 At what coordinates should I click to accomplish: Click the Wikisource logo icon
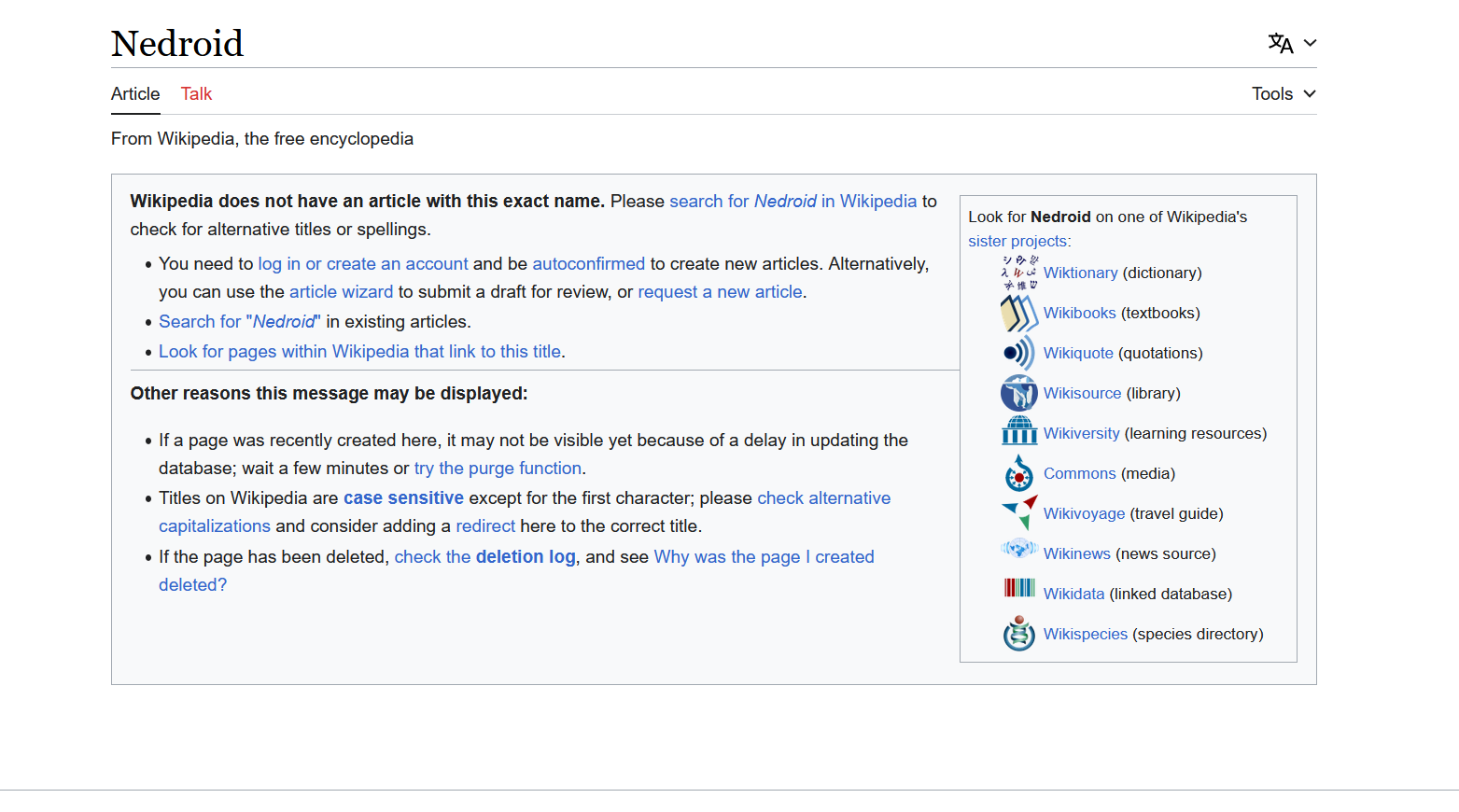click(x=1019, y=393)
